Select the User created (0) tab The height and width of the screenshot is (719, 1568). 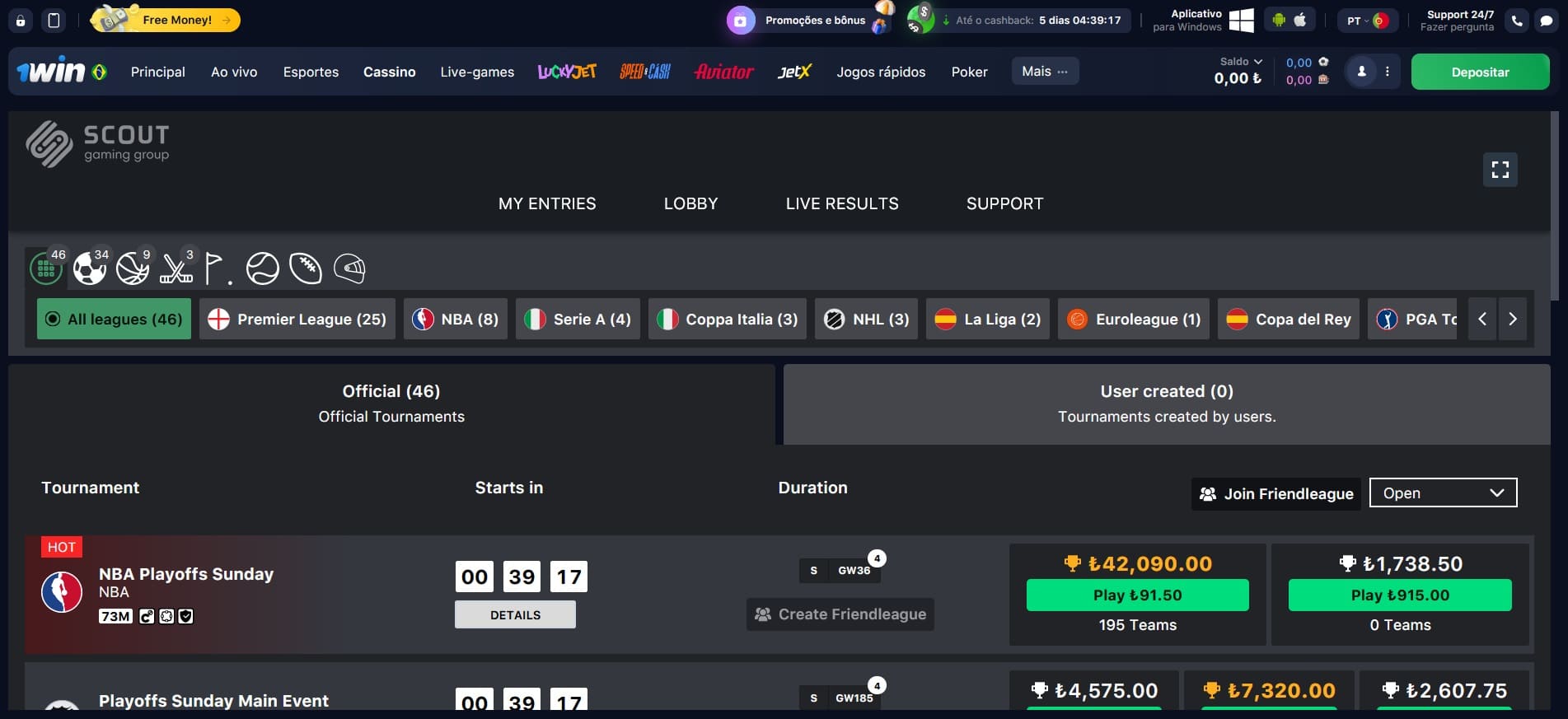point(1167,404)
